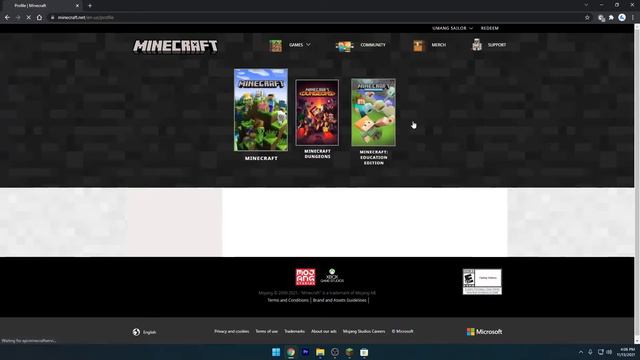This screenshot has width=640, height=360.
Task: Open Terms of use link
Action: coord(267,331)
